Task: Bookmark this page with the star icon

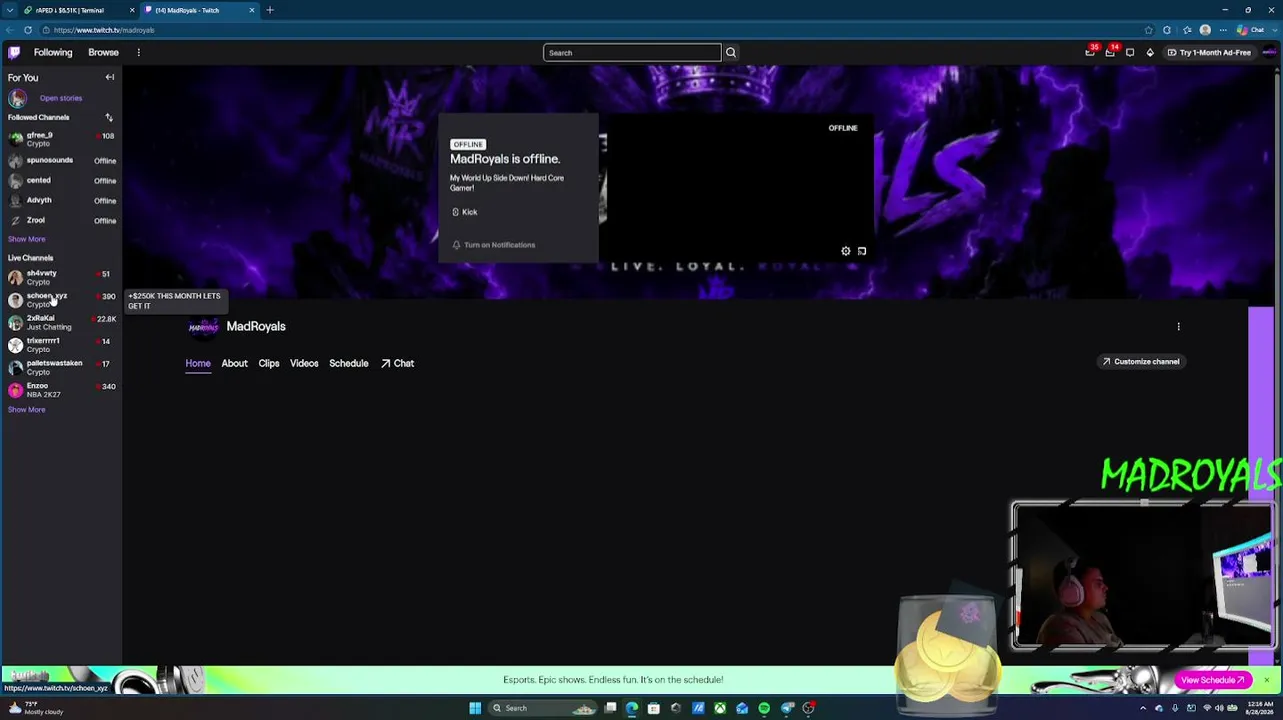Action: 1149,30
